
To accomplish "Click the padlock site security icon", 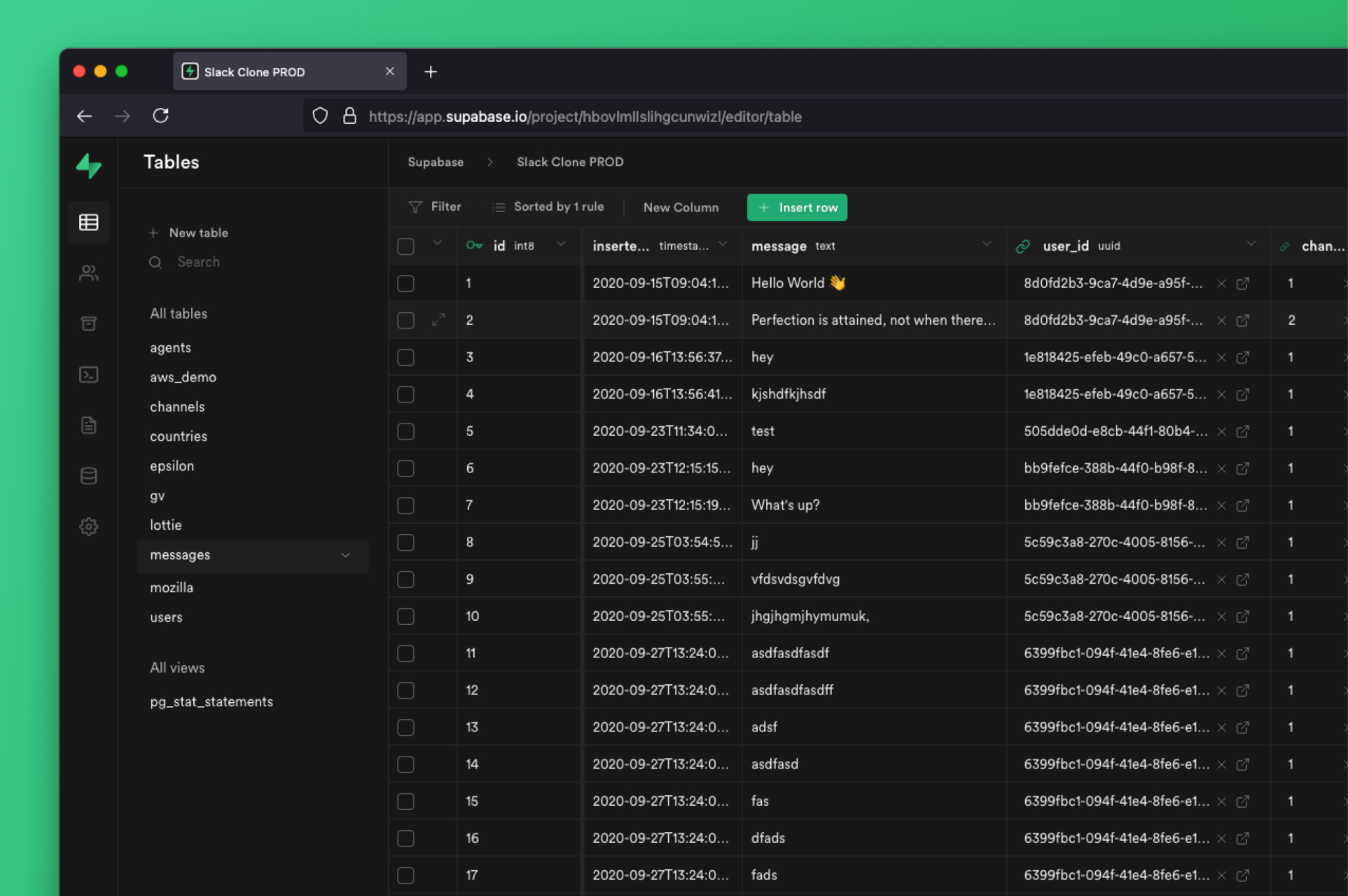I will (349, 116).
